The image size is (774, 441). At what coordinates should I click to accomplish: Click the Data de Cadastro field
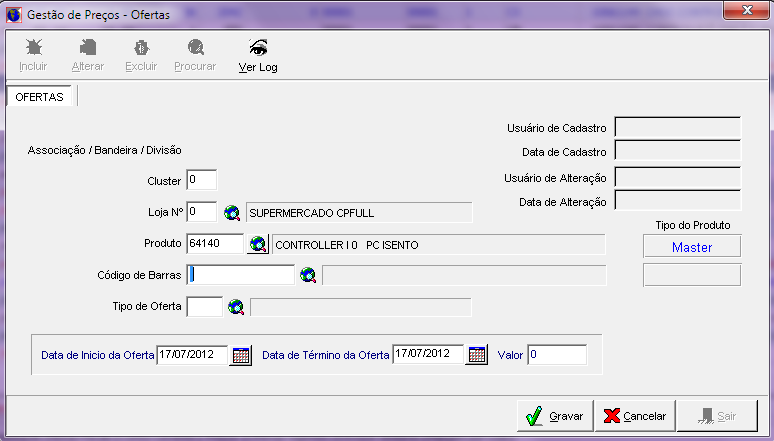coord(678,150)
